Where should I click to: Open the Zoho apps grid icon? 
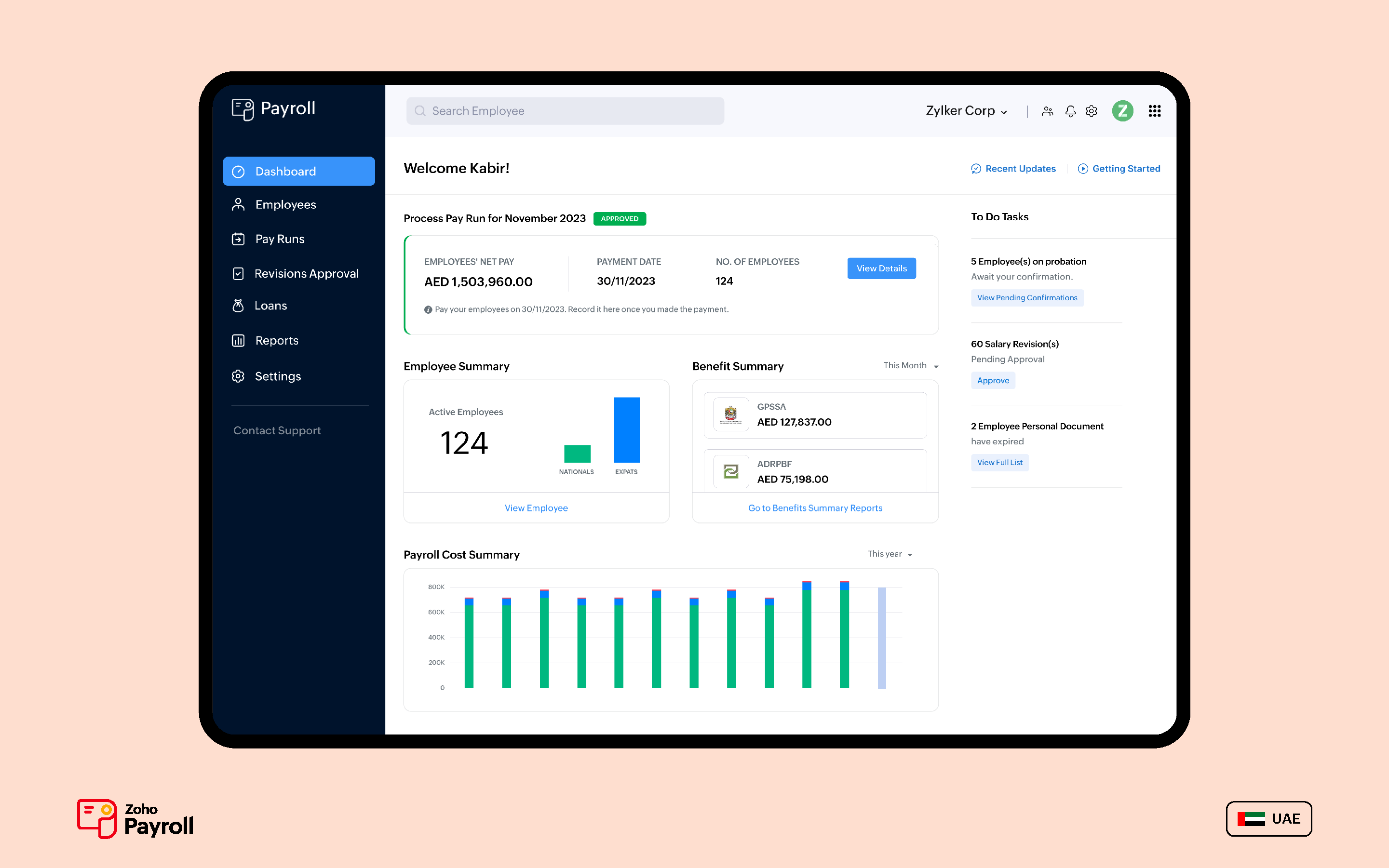tap(1154, 111)
